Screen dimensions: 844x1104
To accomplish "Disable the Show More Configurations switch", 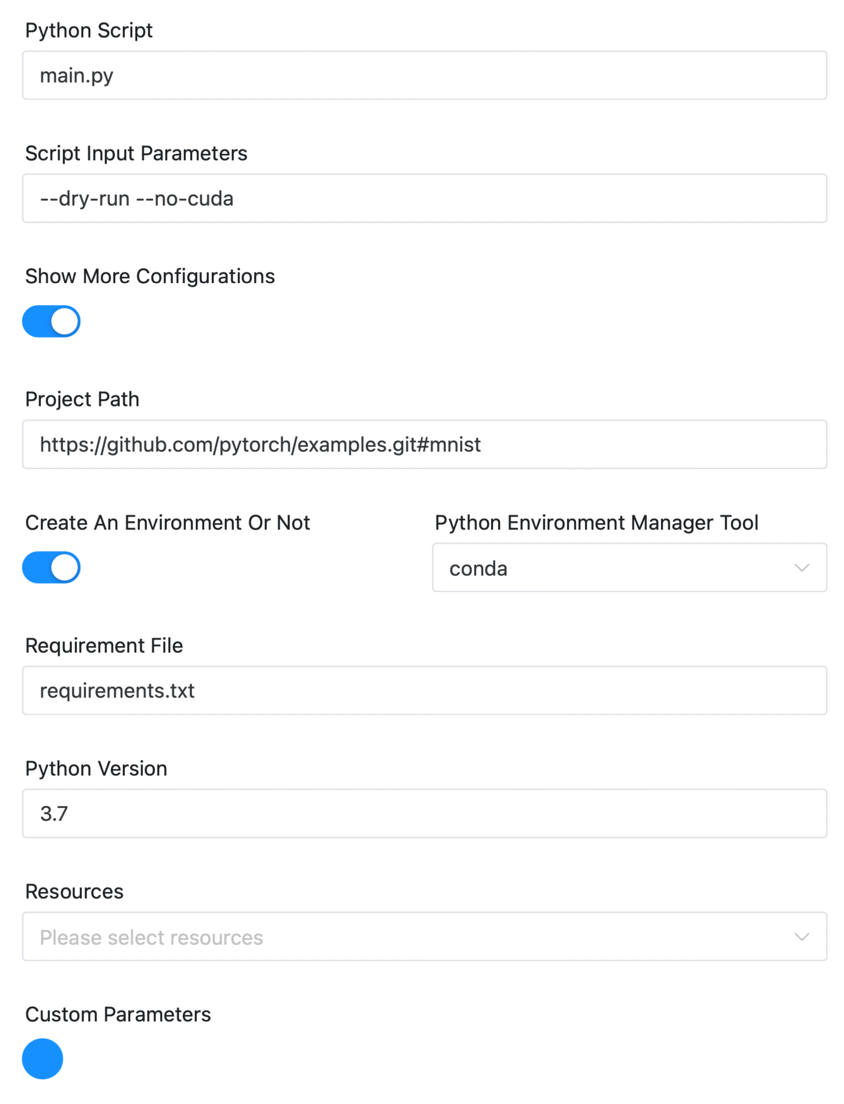I will click(x=51, y=322).
